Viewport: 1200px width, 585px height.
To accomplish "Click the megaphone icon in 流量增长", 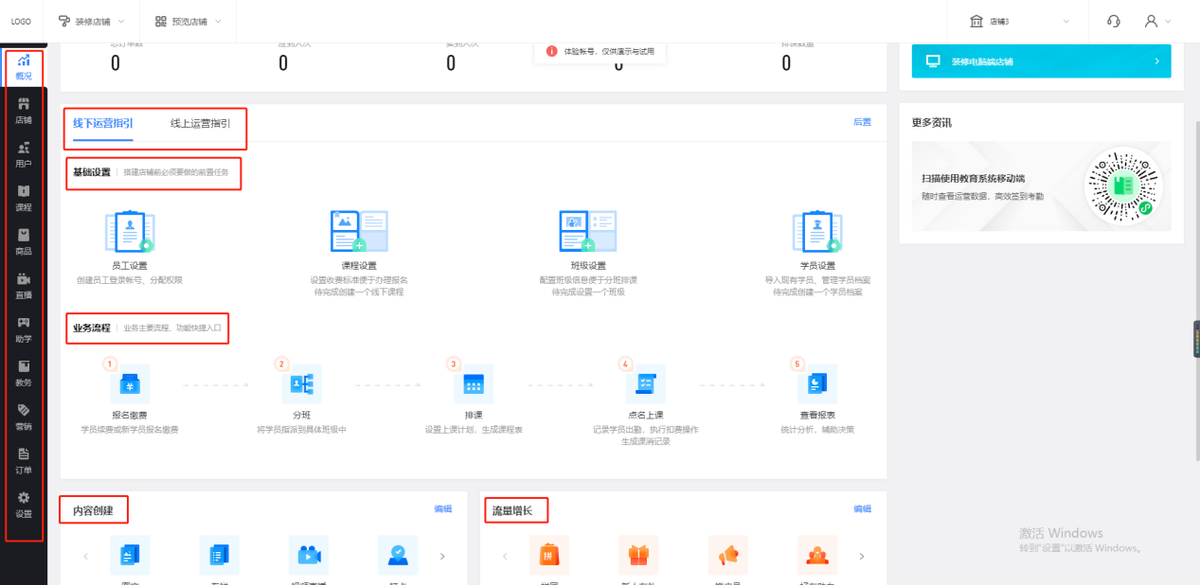I will pos(728,555).
